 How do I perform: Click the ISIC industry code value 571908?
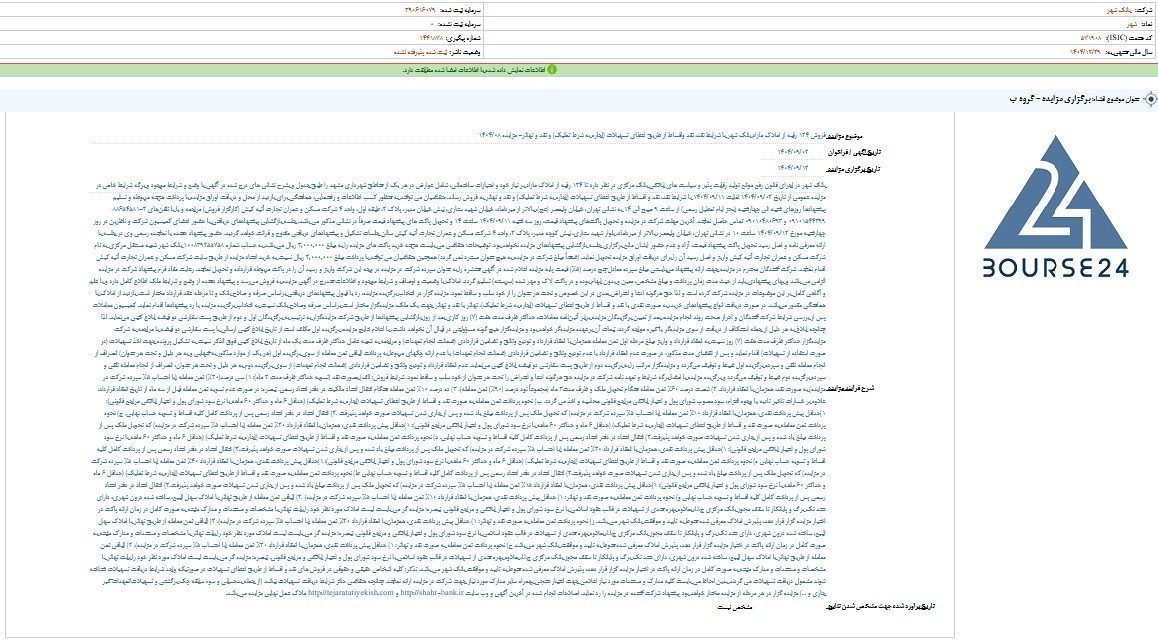1092,38
